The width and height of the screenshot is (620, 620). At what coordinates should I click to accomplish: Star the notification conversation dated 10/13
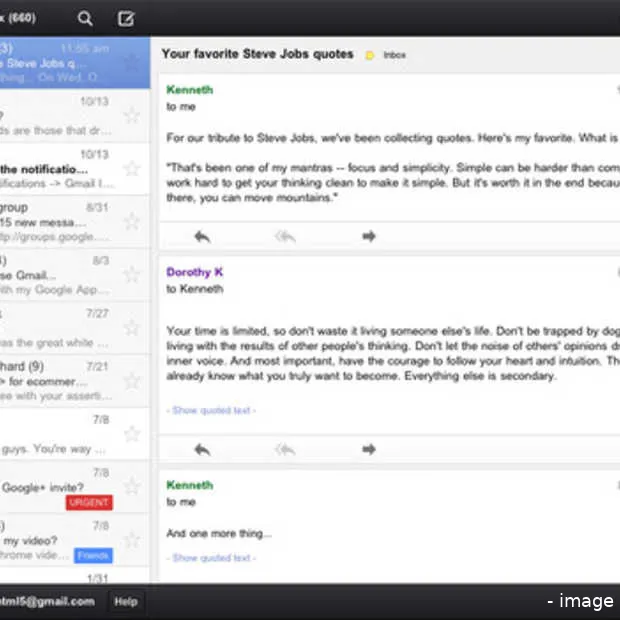pyautogui.click(x=132, y=168)
